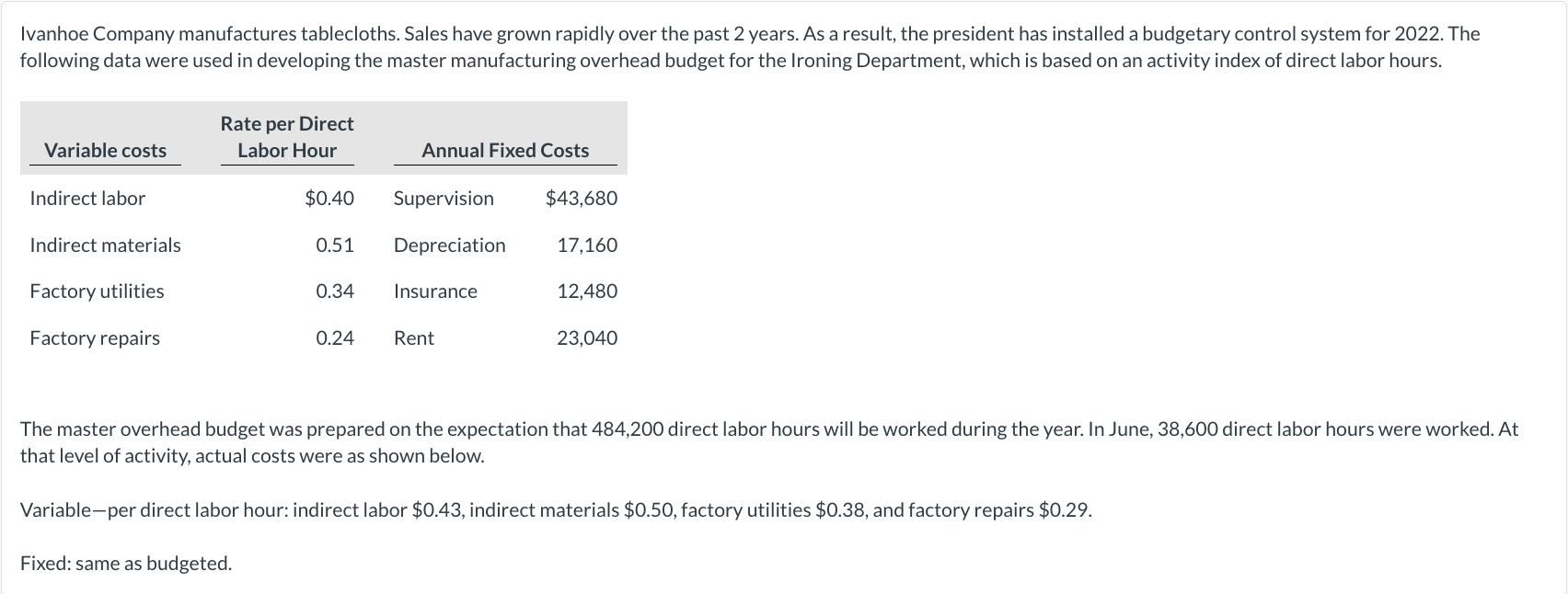Click the Annual Fixed Costs header
Screen dimensions: 1568x594
point(505,150)
